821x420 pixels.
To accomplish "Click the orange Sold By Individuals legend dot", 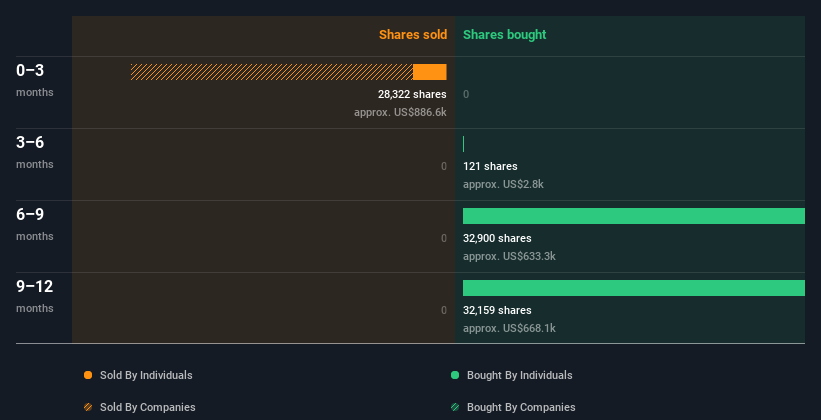I will coord(88,375).
